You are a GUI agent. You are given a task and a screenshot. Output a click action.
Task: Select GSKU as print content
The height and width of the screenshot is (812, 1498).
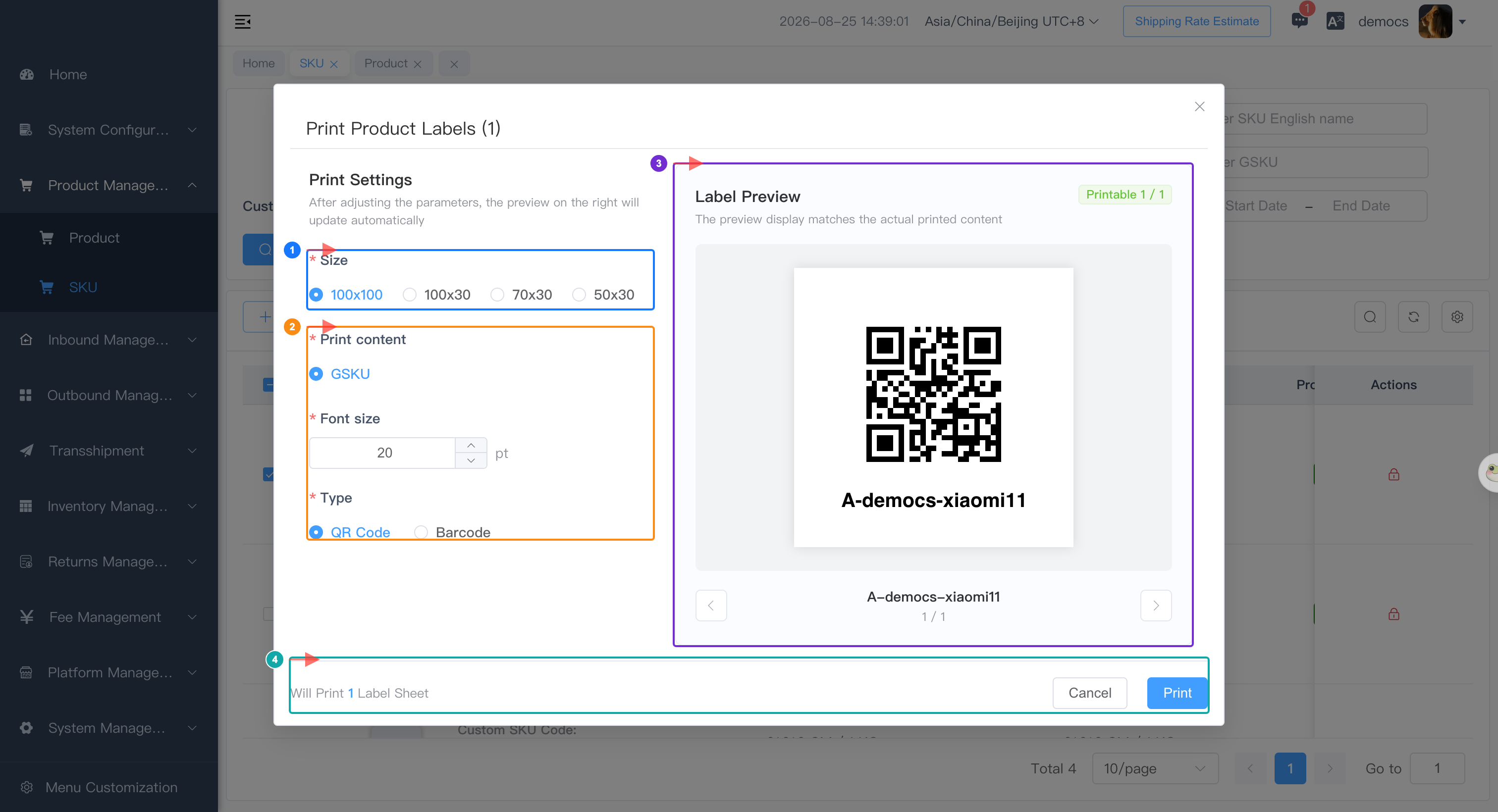click(340, 374)
